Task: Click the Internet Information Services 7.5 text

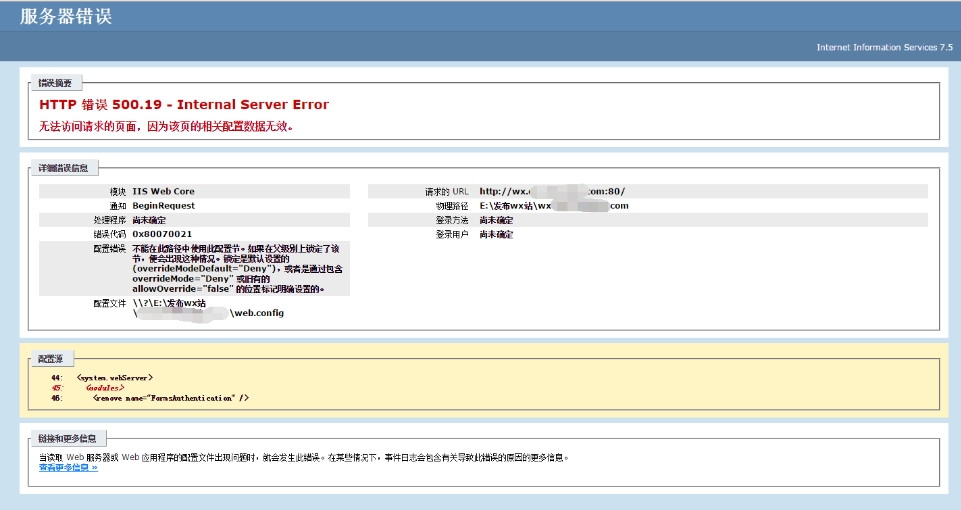Action: click(883, 47)
